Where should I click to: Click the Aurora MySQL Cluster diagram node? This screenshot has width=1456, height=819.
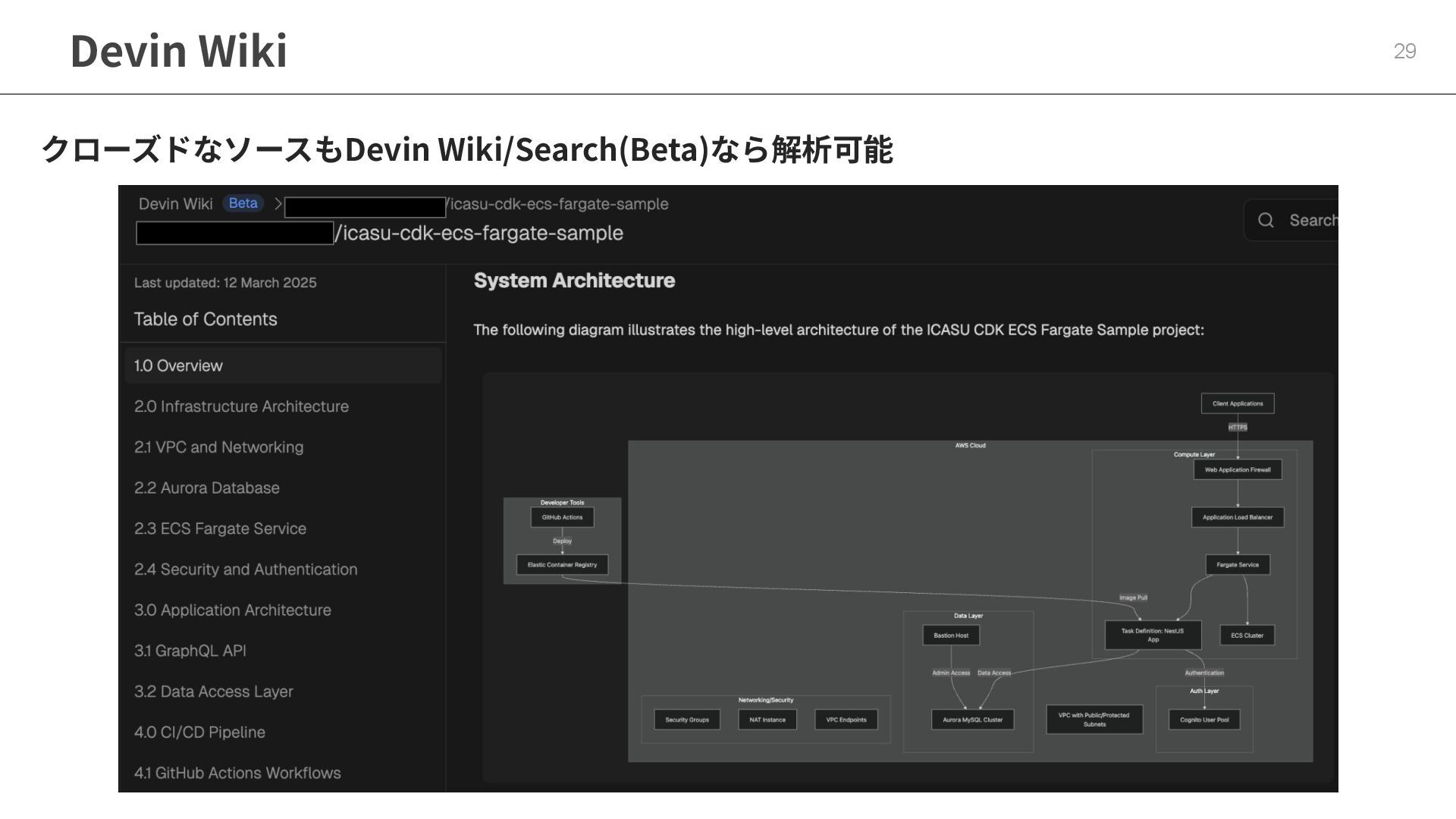click(x=972, y=720)
